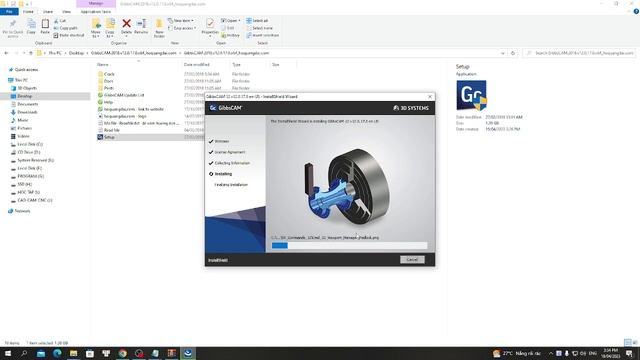Click the Setup thumbnail in preview pane
Image resolution: width=640 pixels, height=360 pixels.
click(471, 95)
